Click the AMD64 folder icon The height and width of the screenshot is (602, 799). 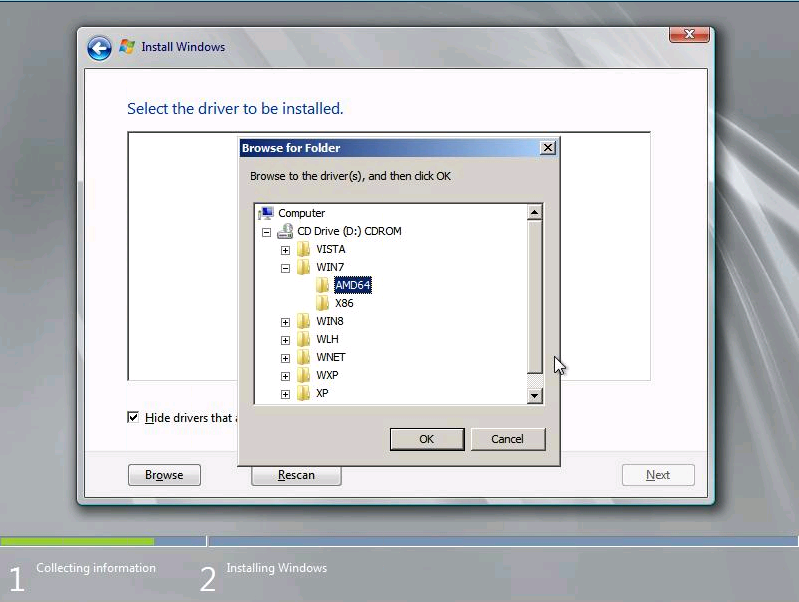pyautogui.click(x=323, y=285)
